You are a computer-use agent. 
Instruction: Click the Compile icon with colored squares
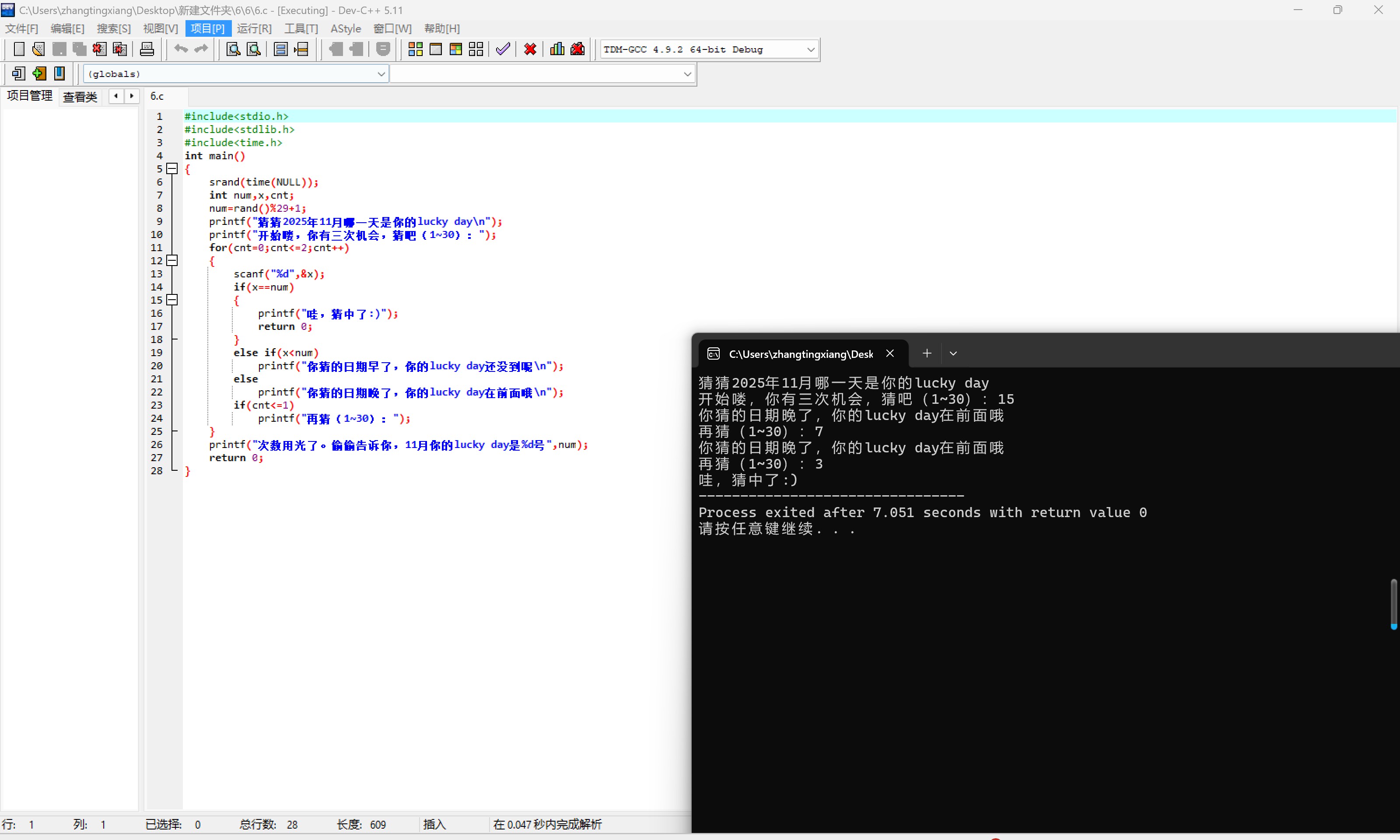(x=415, y=49)
